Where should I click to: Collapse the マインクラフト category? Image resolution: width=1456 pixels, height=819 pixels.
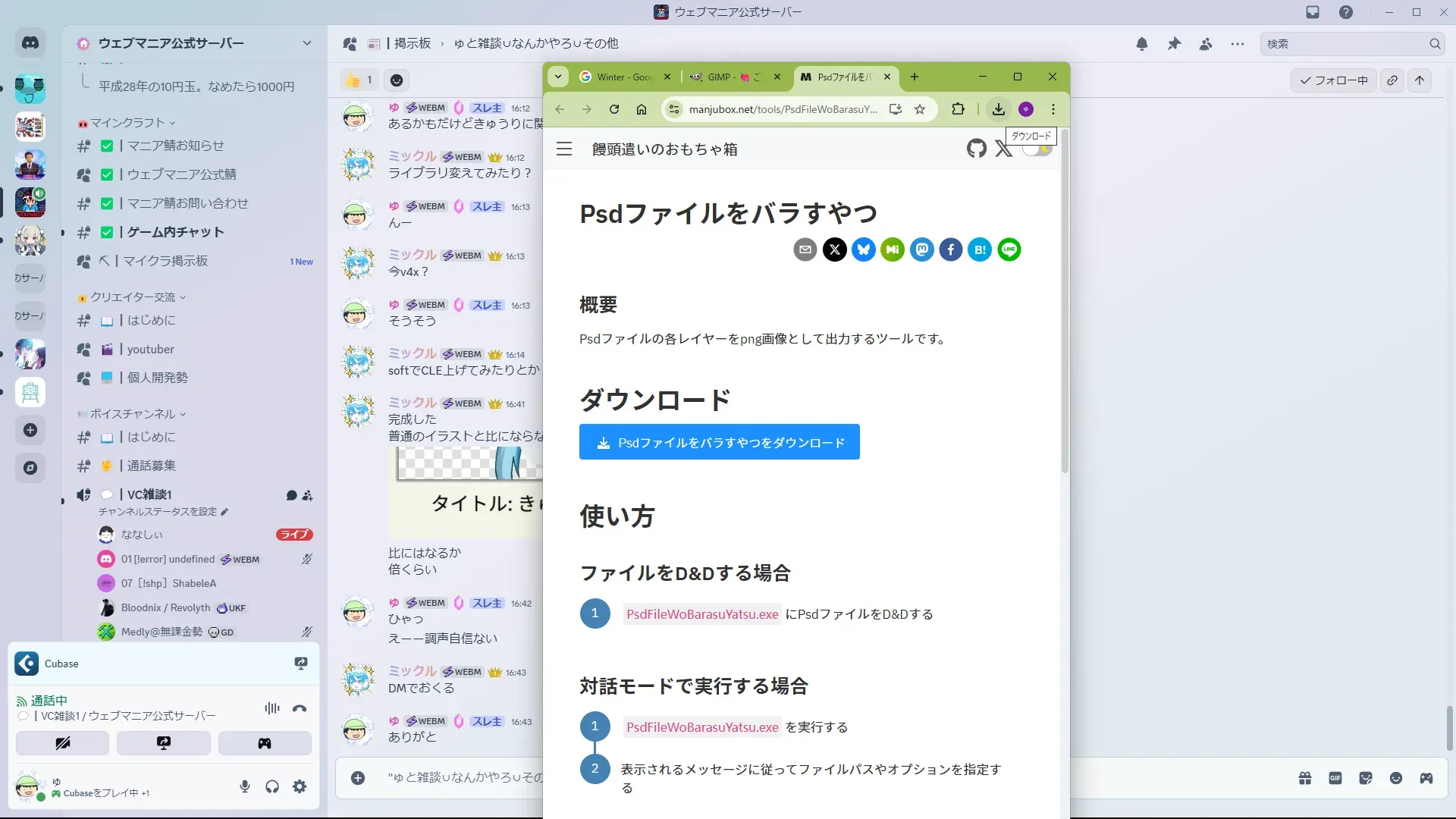tap(127, 123)
